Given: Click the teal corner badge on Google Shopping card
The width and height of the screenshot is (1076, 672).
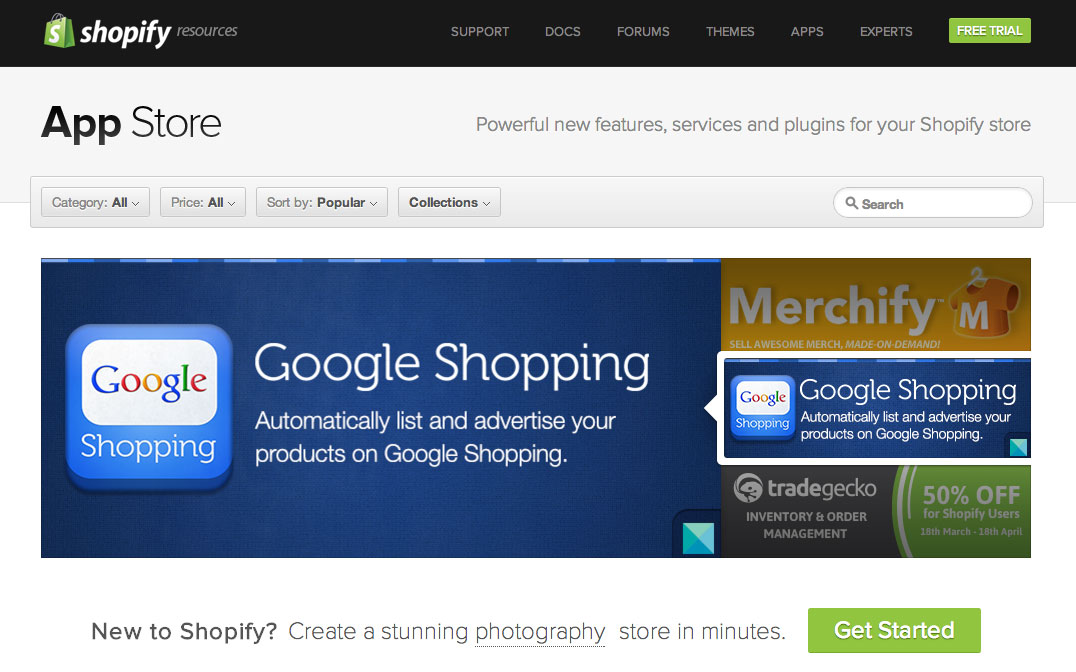Looking at the screenshot, I should pyautogui.click(x=1018, y=448).
